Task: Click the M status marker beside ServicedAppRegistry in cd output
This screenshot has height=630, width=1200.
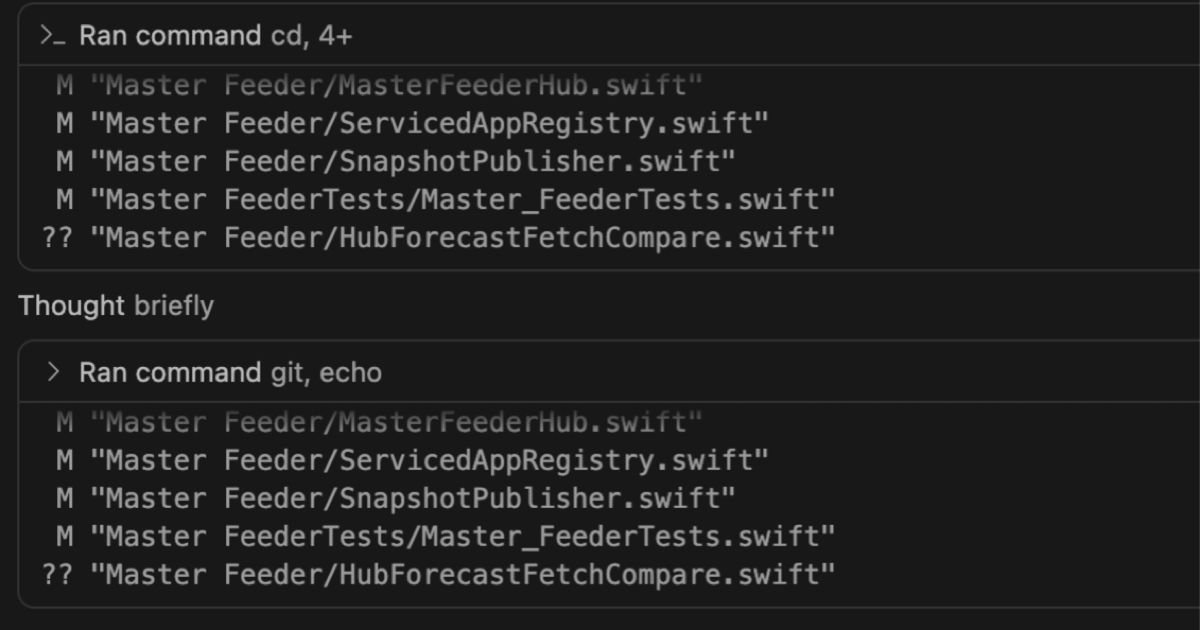Action: [x=65, y=124]
